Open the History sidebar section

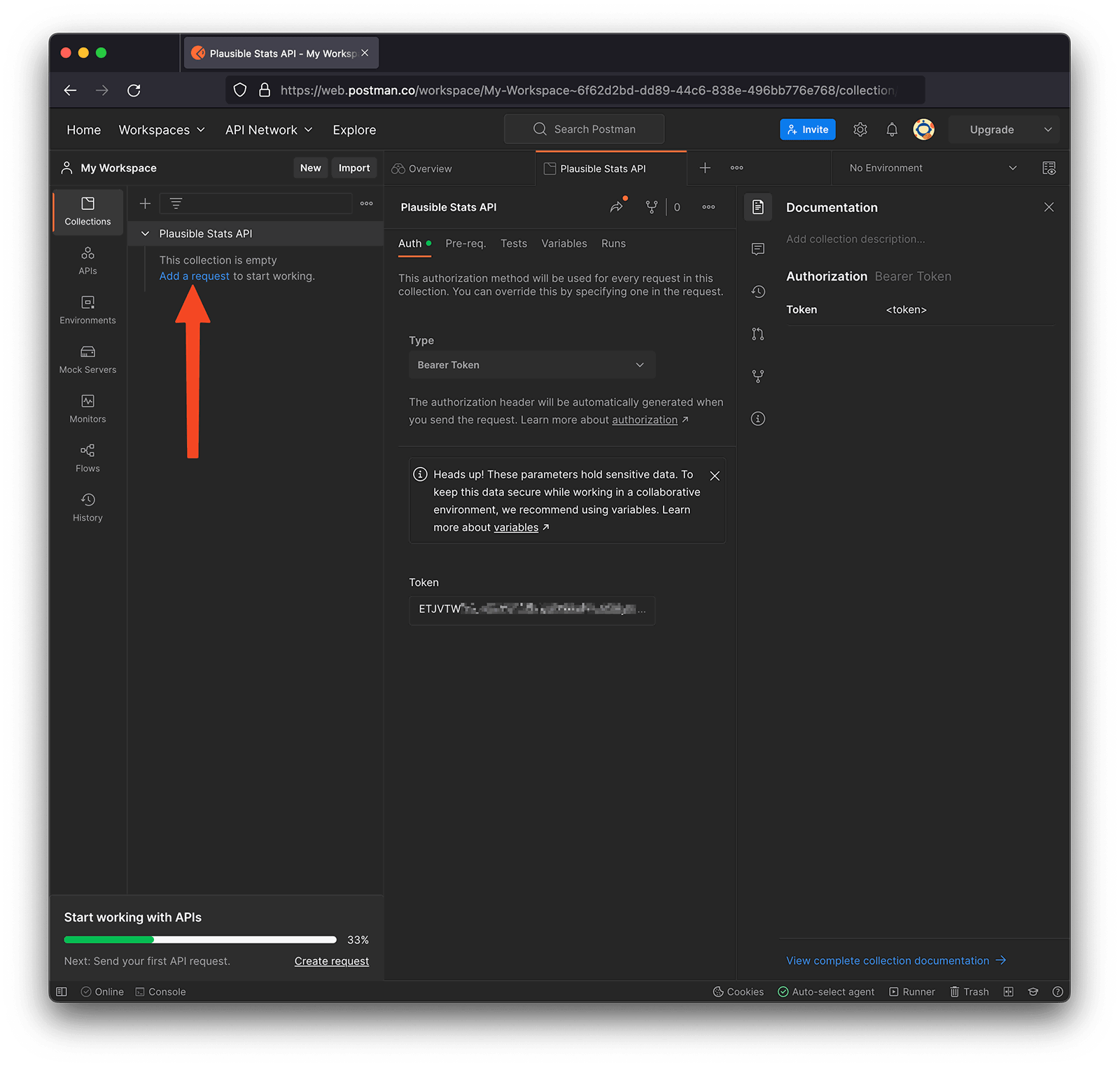click(87, 507)
